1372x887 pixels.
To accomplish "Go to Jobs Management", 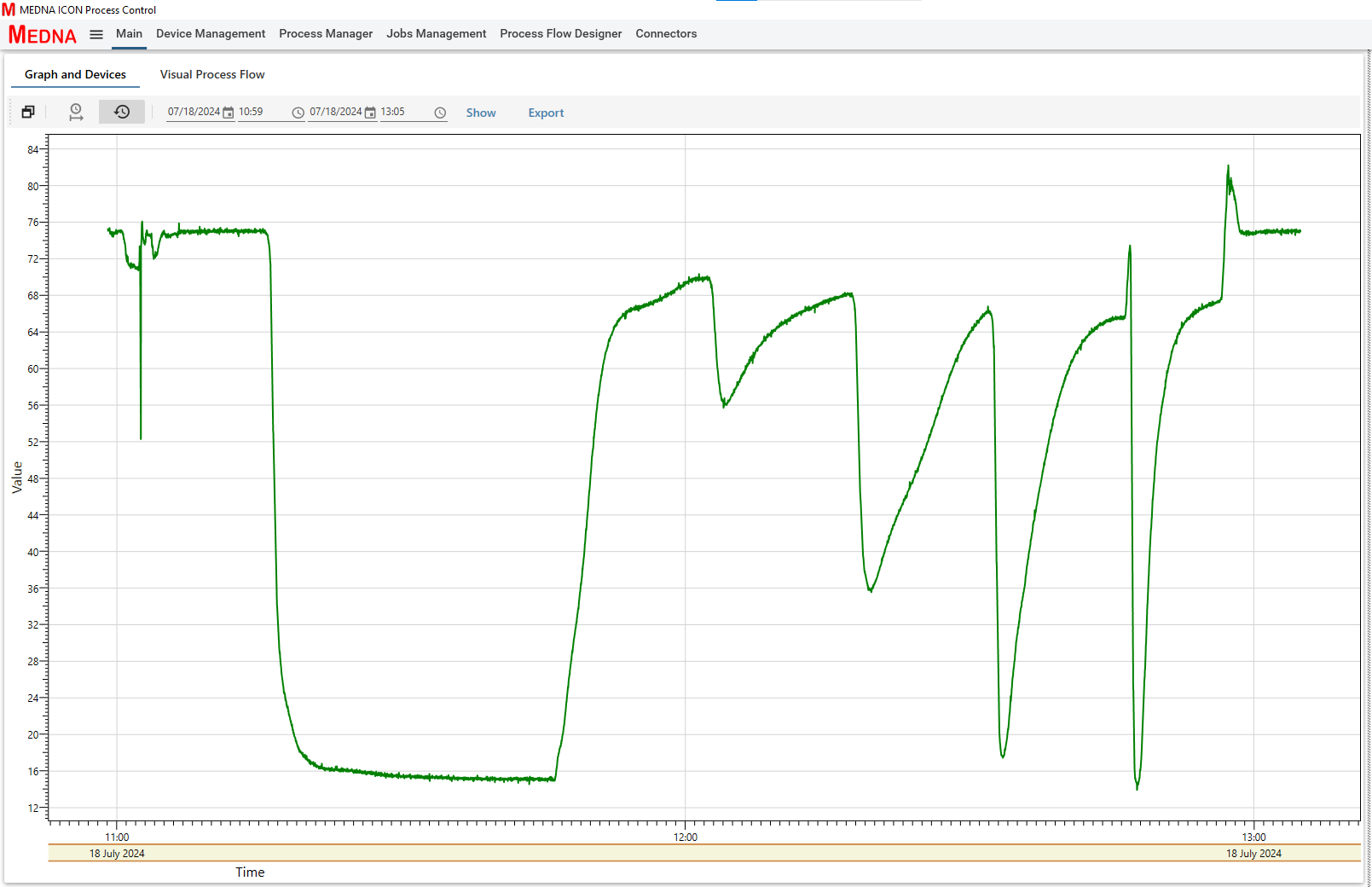I will pyautogui.click(x=436, y=34).
